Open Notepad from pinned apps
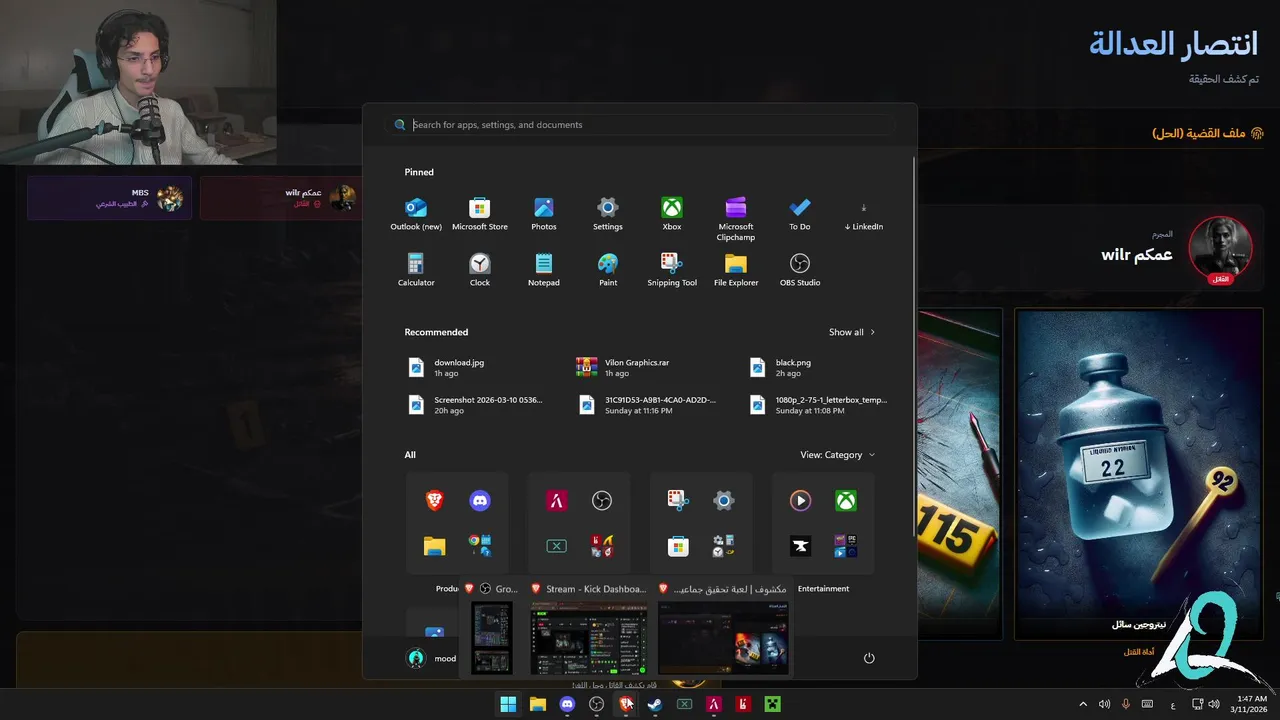The width and height of the screenshot is (1280, 720). [x=544, y=270]
